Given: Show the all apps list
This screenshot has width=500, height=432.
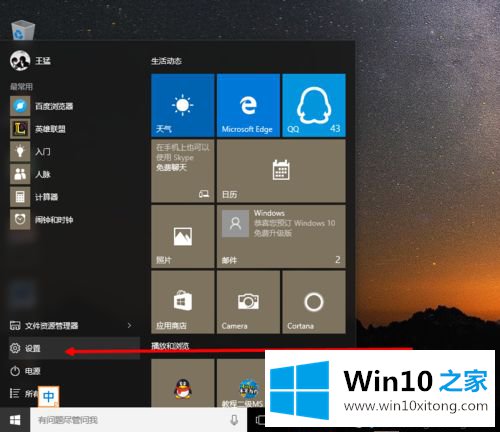Looking at the screenshot, I should [23, 394].
